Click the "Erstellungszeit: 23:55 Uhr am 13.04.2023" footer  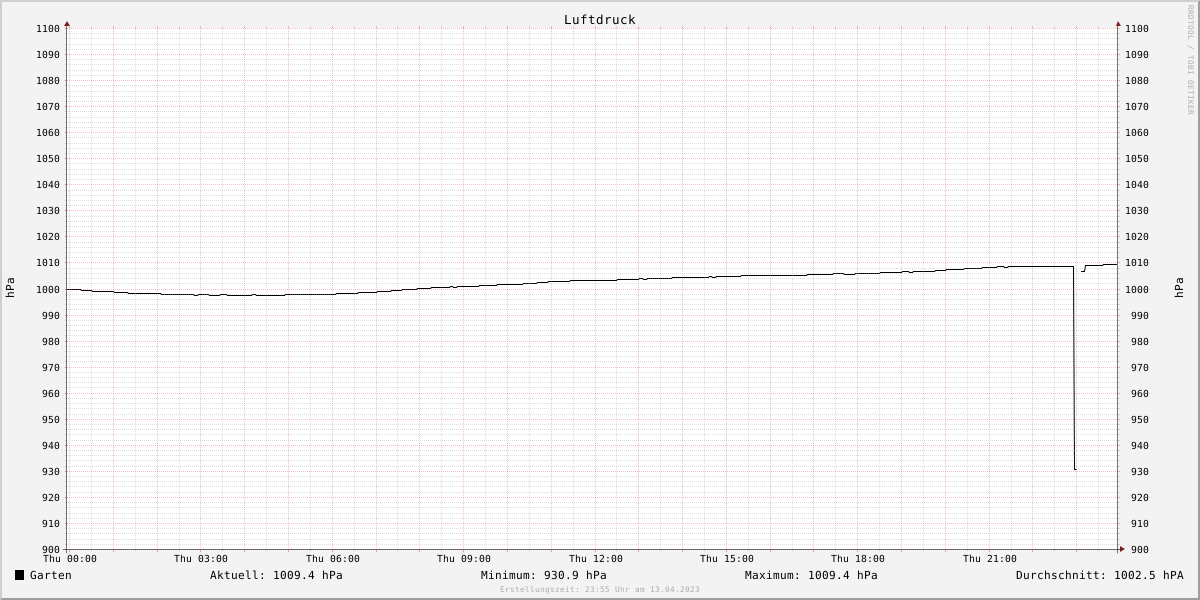click(x=600, y=590)
